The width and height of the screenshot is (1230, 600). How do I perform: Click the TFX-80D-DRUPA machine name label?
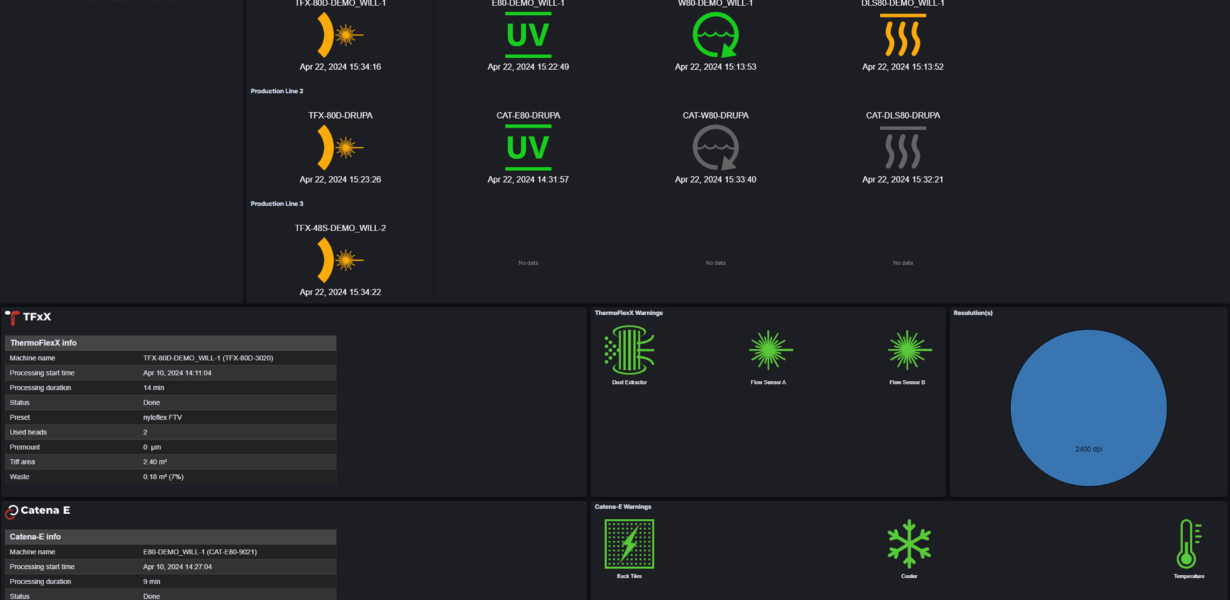click(x=340, y=115)
